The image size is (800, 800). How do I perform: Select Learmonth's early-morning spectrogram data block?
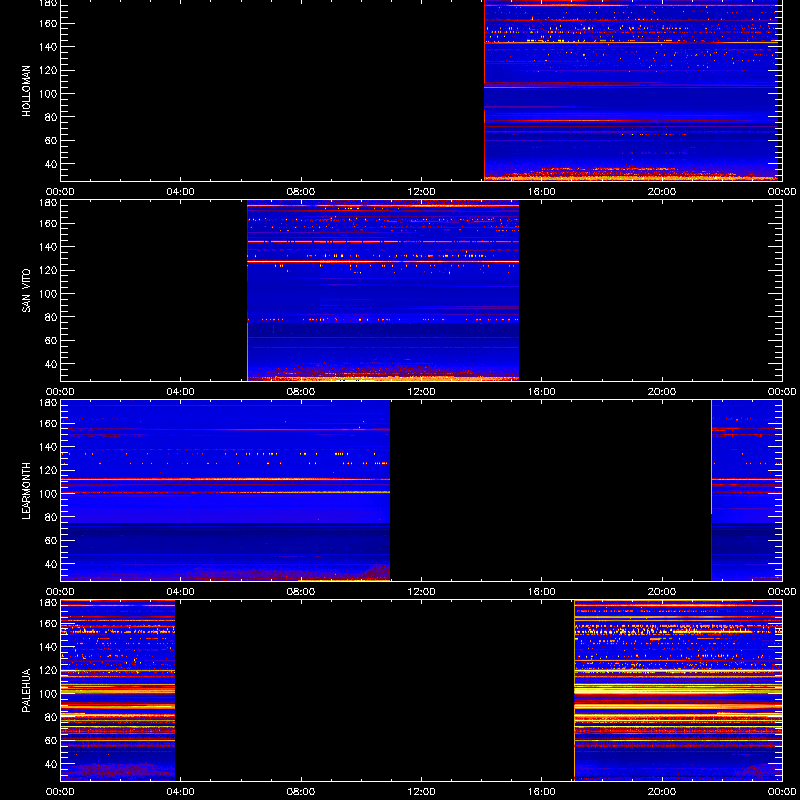(226, 490)
